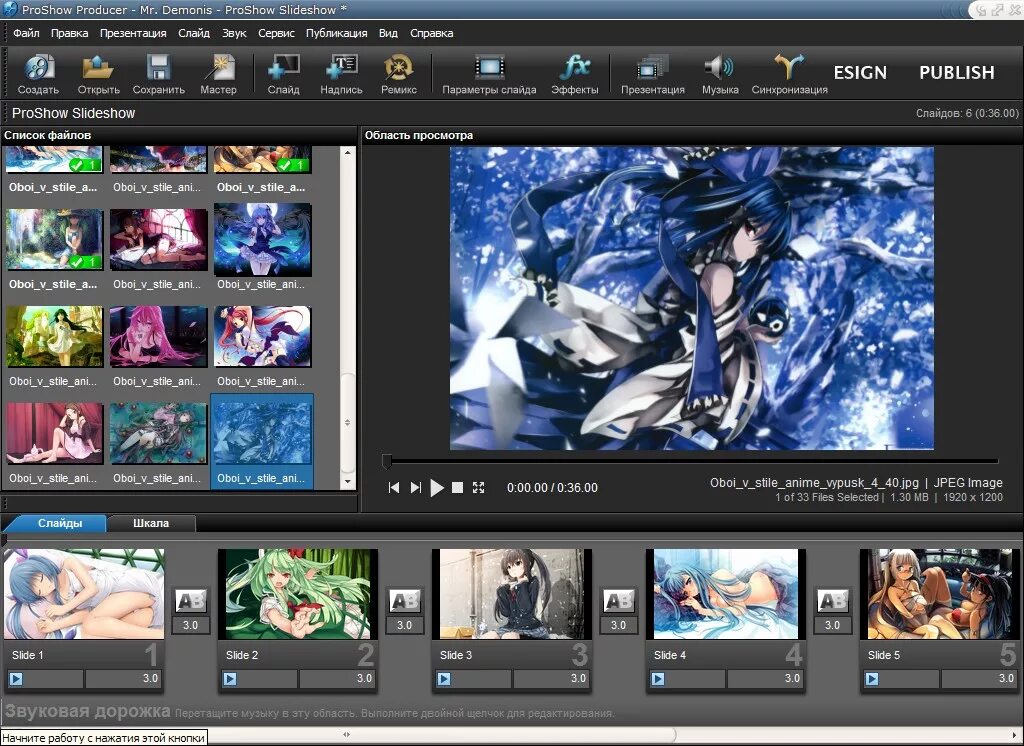Play the slideshow preview
The image size is (1024, 746).
pyautogui.click(x=437, y=488)
